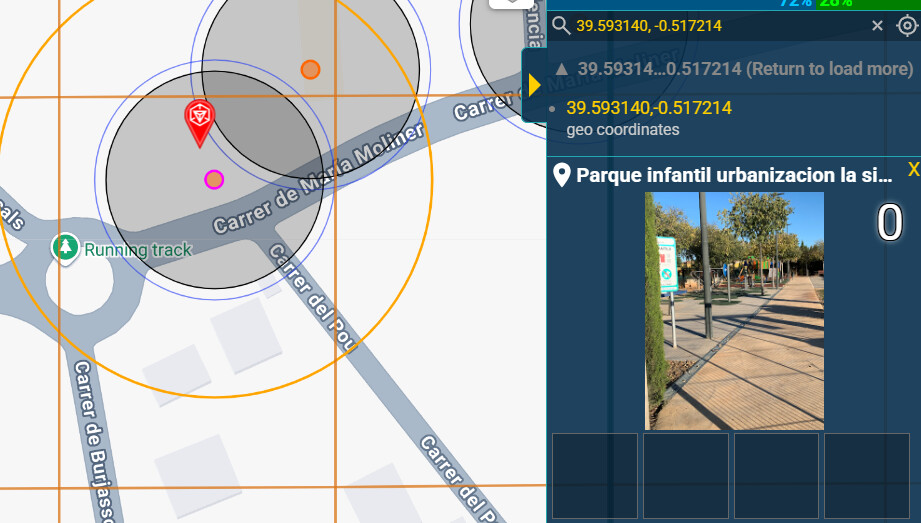This screenshot has width=921, height=523.
Task: Click inside the coordinates search field
Action: 720,26
